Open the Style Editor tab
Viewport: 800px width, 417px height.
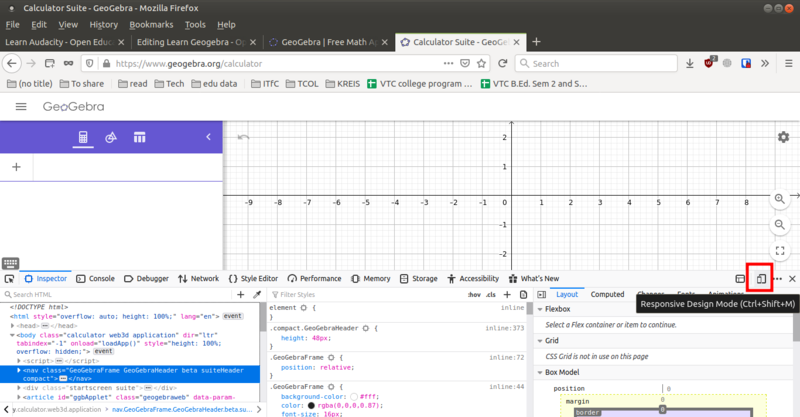(x=253, y=279)
